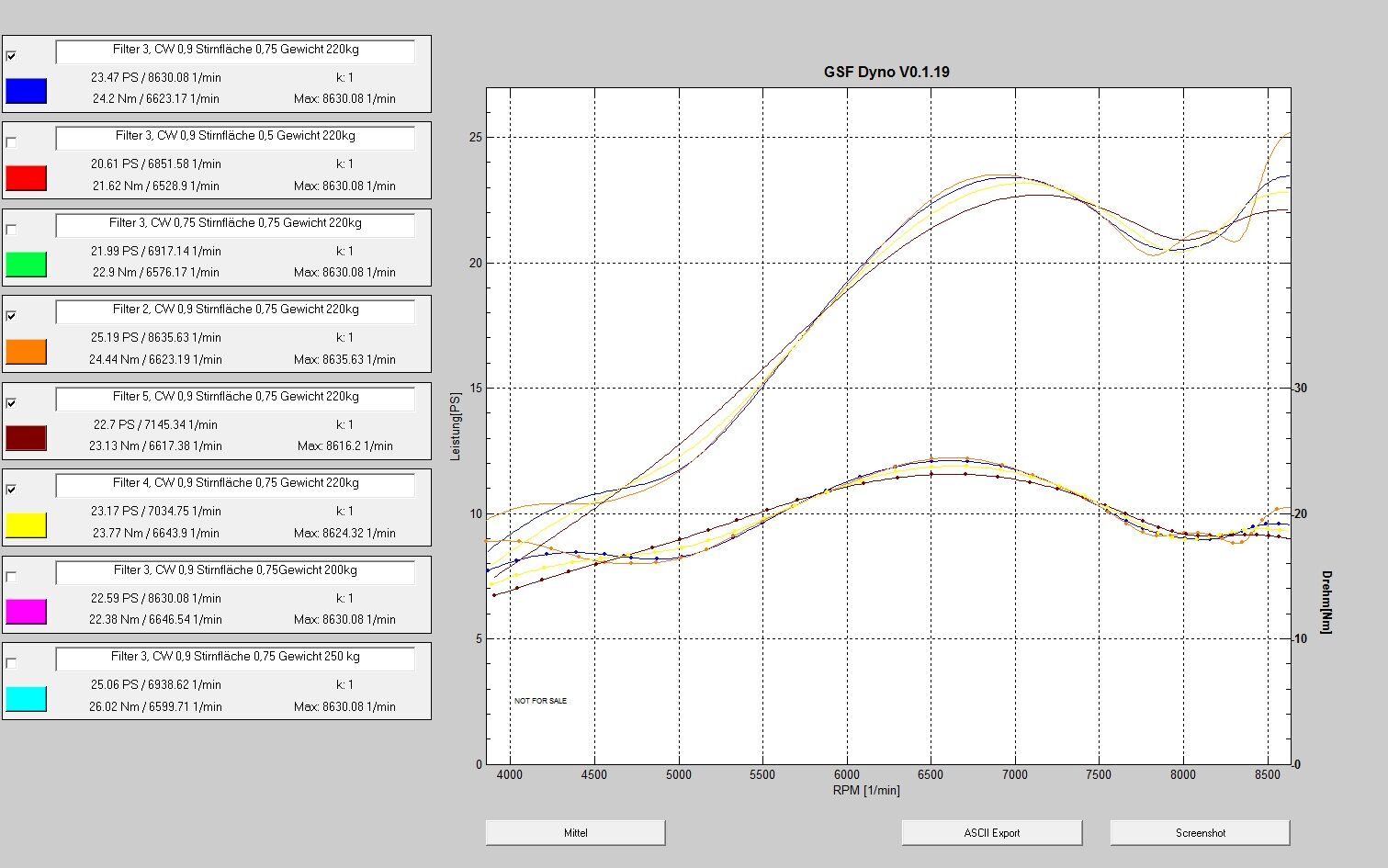Uncheck the Filter 3 Gewicht 220kg blue curve checkbox
The image size is (1388, 868).
(x=11, y=56)
